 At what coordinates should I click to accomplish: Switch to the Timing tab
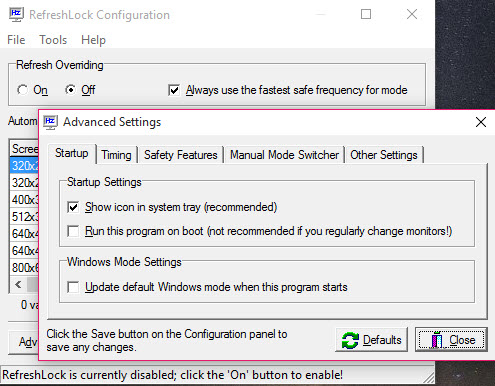point(117,155)
